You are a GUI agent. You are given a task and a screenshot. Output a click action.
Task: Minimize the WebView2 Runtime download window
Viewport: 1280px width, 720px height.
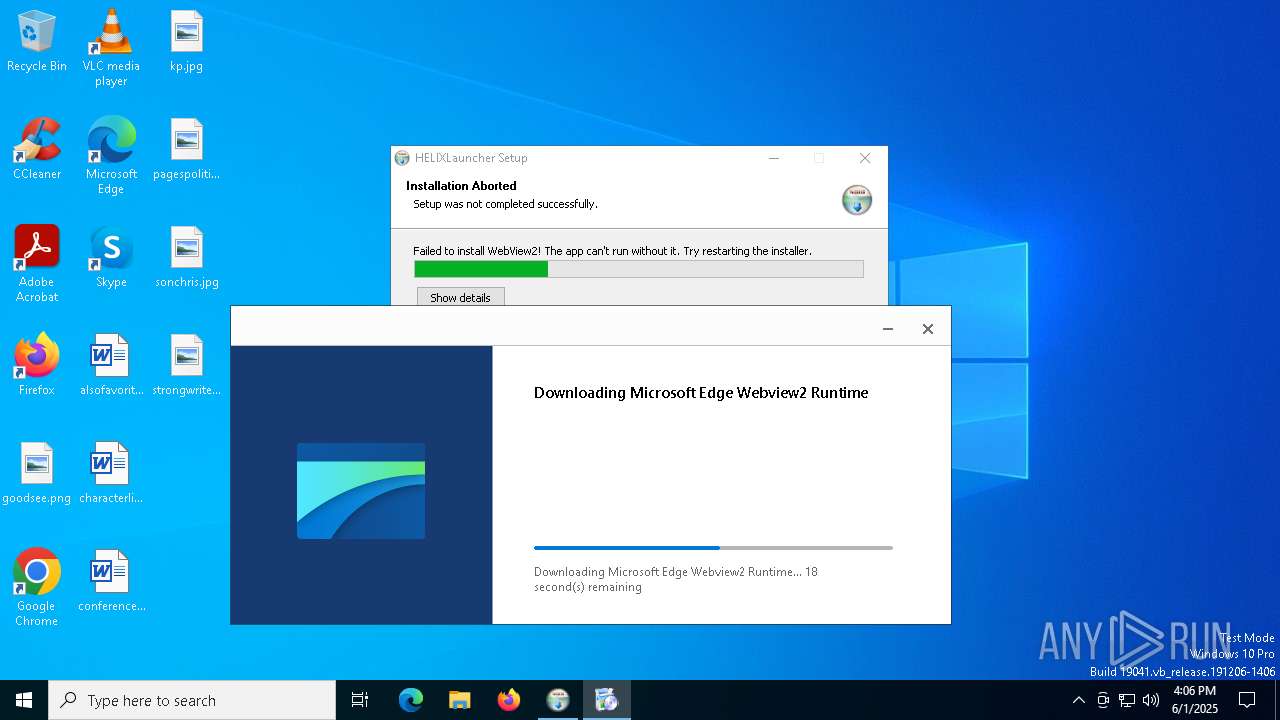pos(887,329)
